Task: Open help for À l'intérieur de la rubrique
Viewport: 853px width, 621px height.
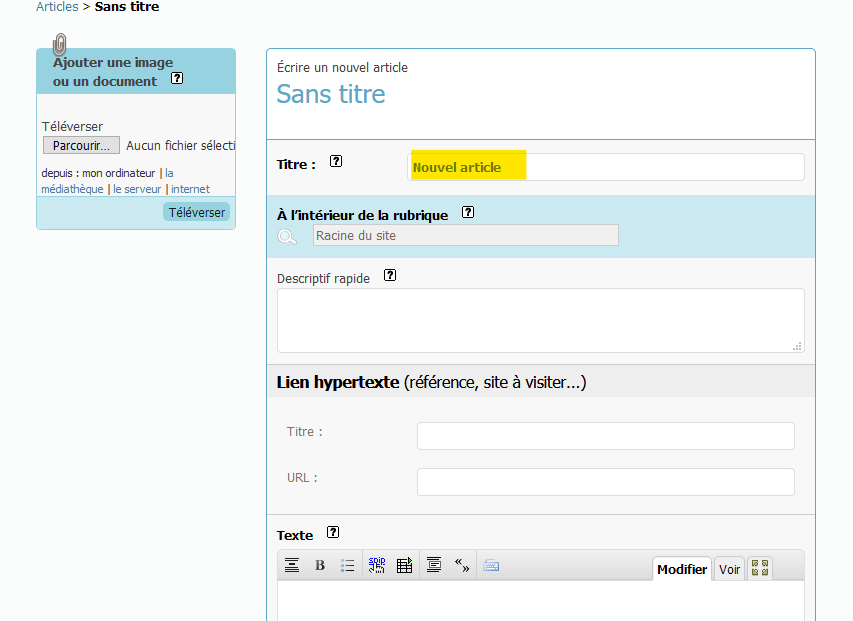Action: (x=468, y=213)
